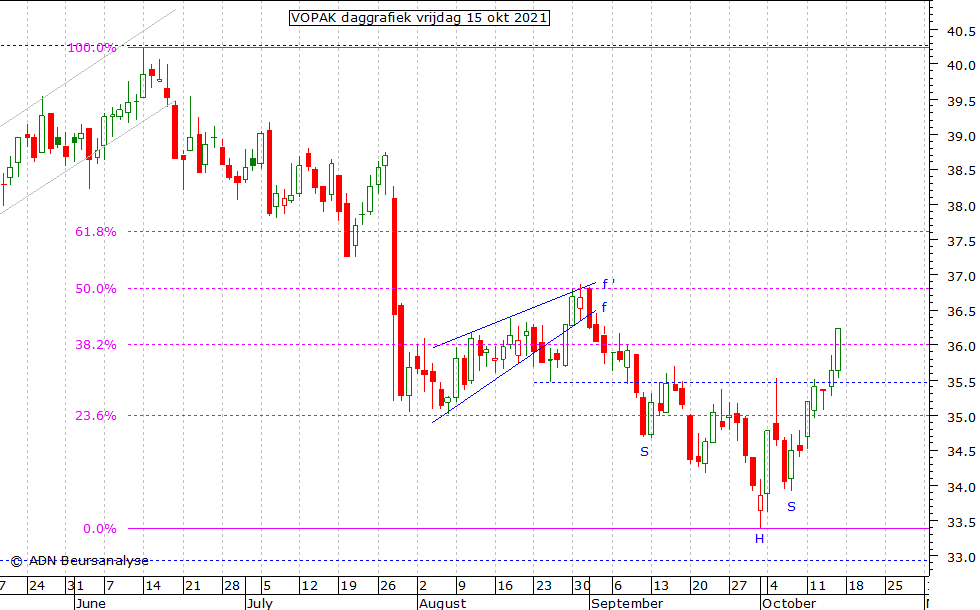The image size is (980, 610).
Task: Select the "50.0%" Fibonacci level label
Action: (96, 289)
